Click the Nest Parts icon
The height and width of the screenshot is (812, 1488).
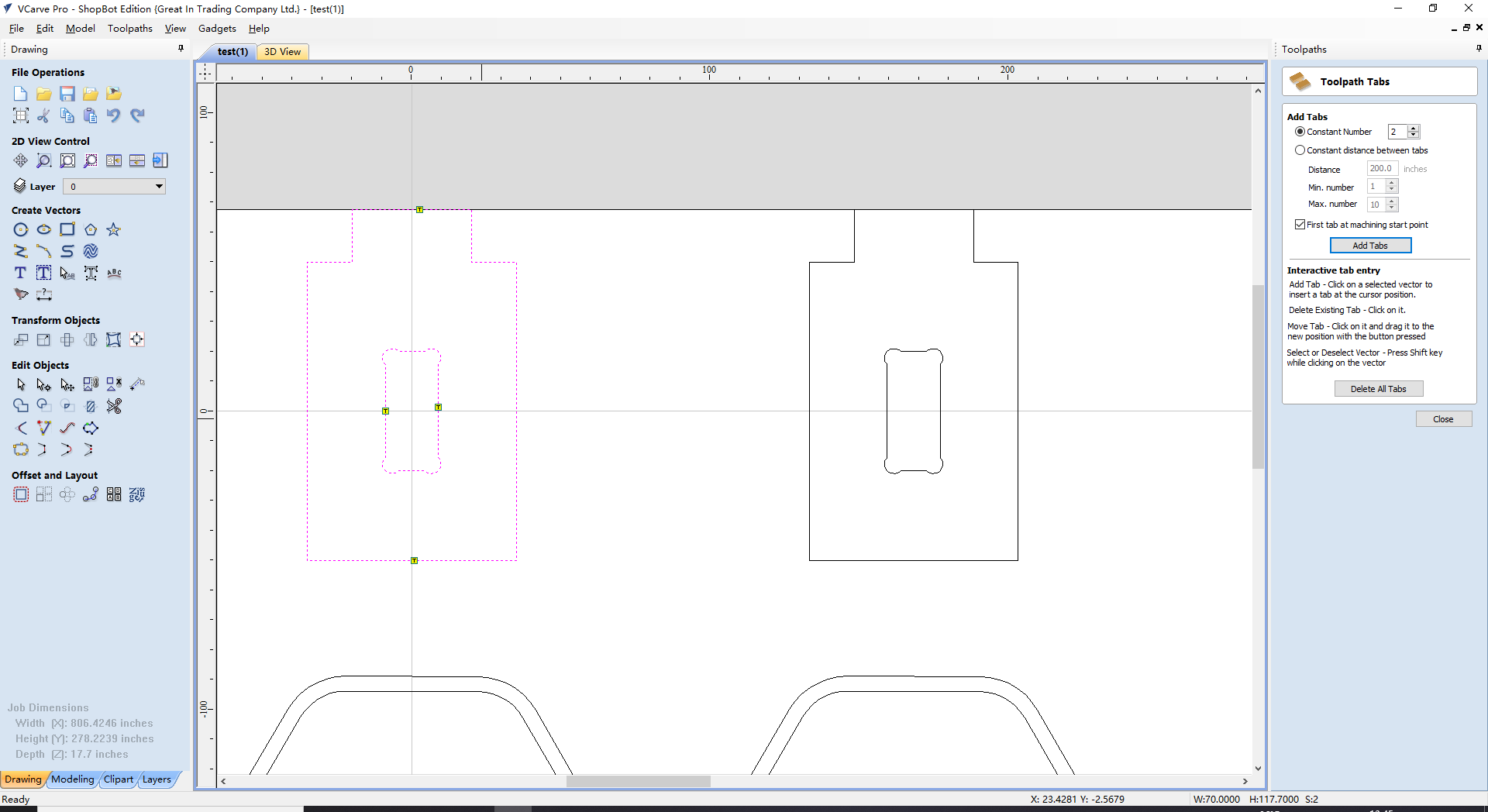tap(137, 494)
